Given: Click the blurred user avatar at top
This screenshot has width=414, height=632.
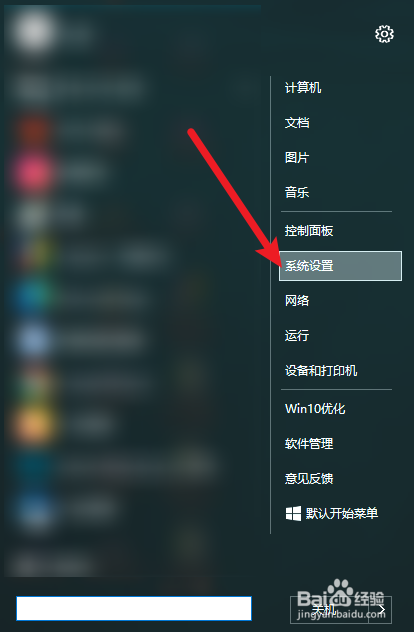Looking at the screenshot, I should click(x=33, y=30).
